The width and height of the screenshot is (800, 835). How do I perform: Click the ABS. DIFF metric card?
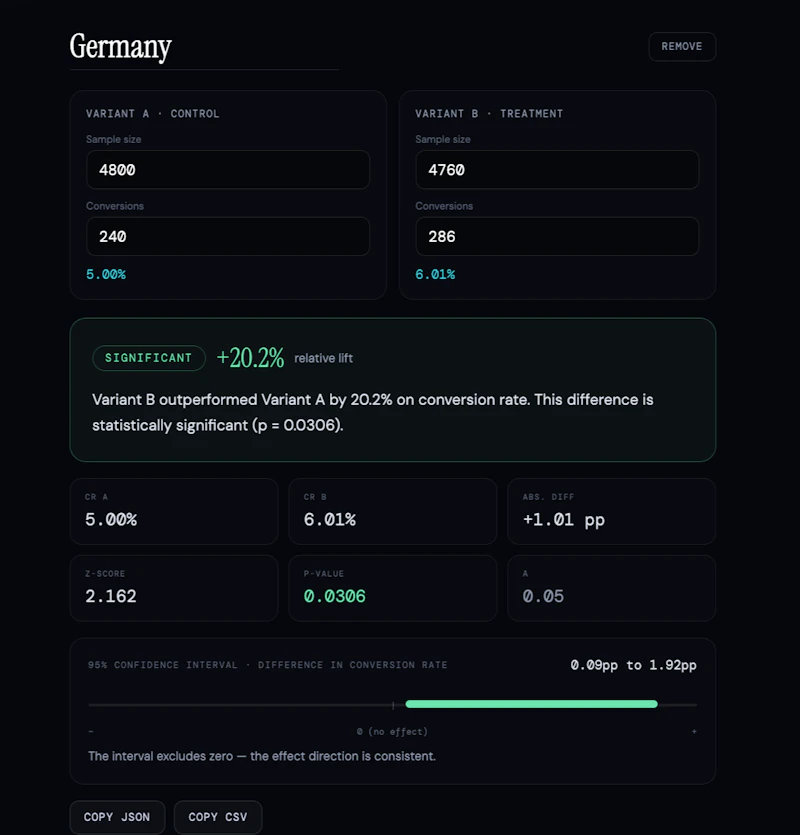pyautogui.click(x=611, y=511)
